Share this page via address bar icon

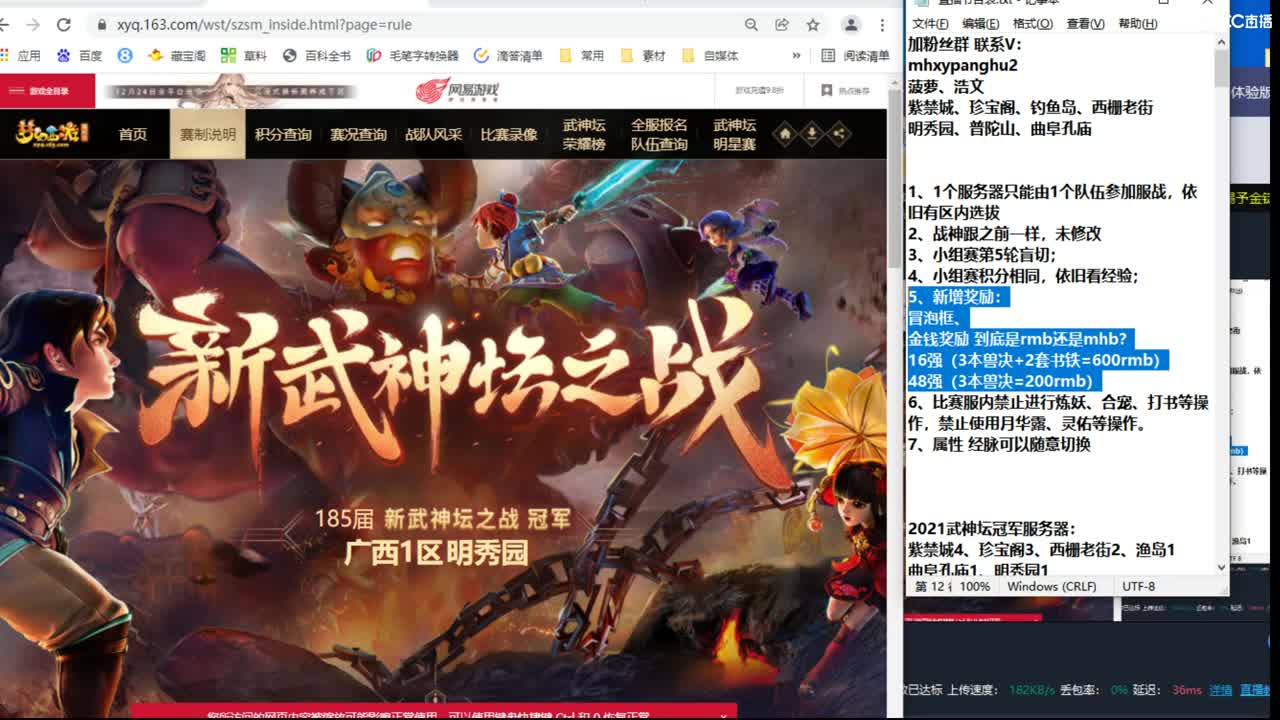coord(782,25)
